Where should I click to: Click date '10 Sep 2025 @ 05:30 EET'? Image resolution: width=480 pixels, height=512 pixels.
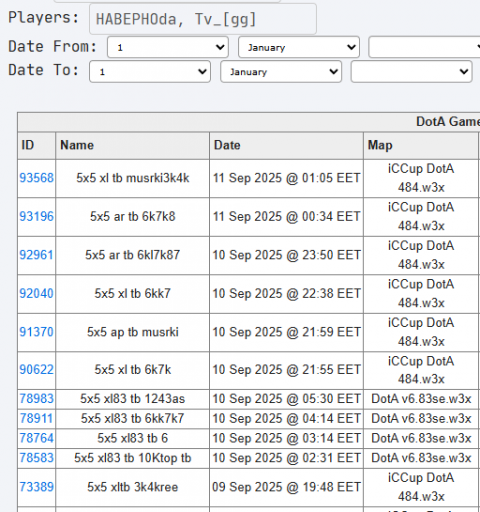coord(287,399)
